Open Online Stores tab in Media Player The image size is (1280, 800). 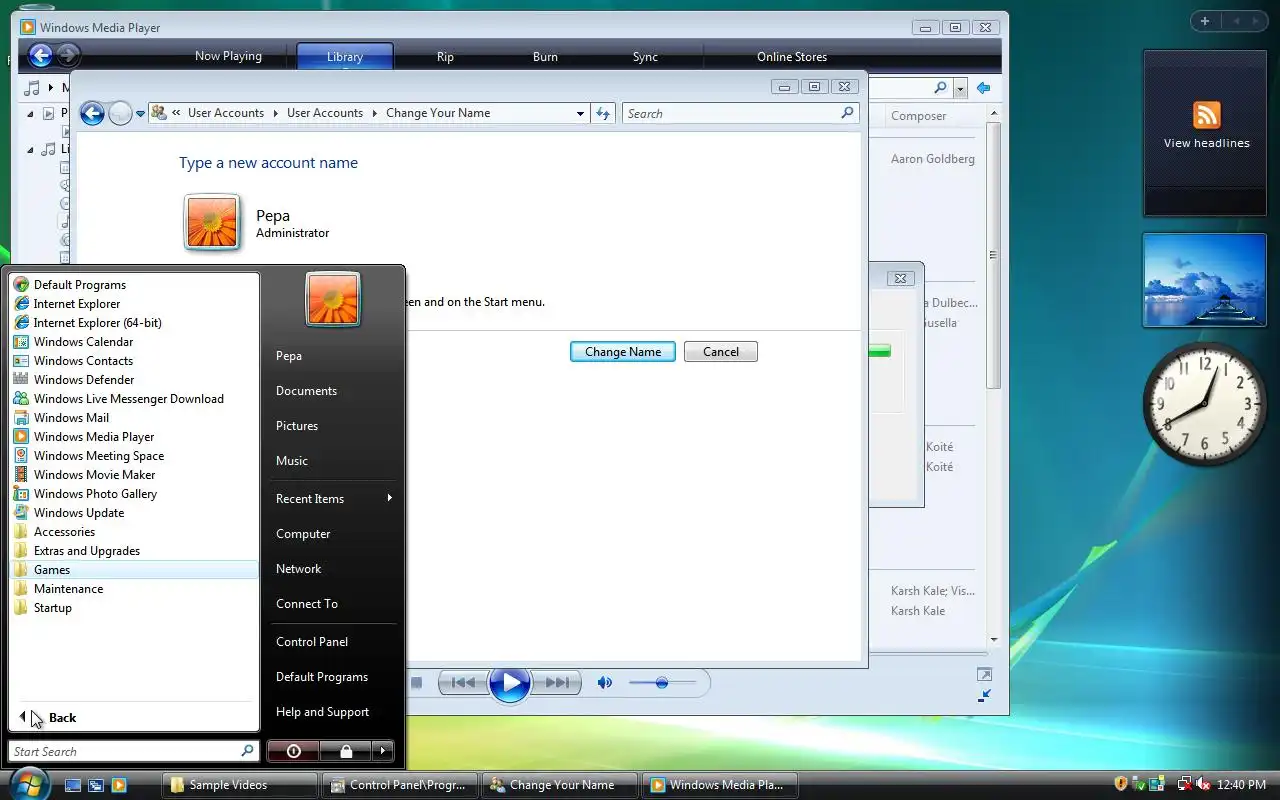click(x=792, y=57)
